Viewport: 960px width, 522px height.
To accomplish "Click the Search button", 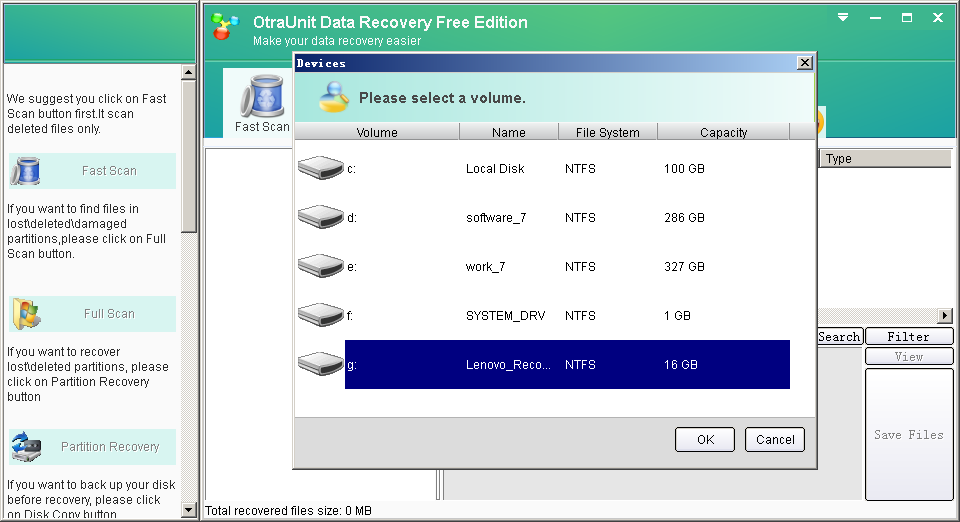I will coord(839,337).
